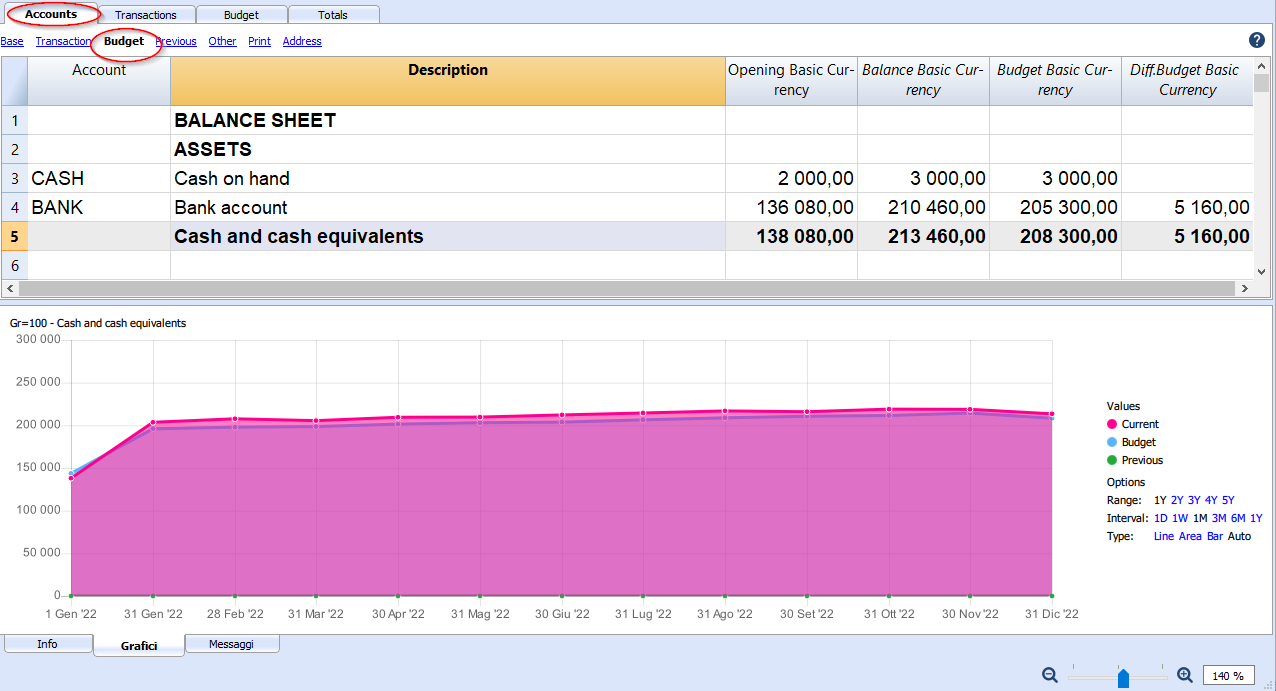Select the Budget view link
The width and height of the screenshot is (1276, 691).
point(124,41)
